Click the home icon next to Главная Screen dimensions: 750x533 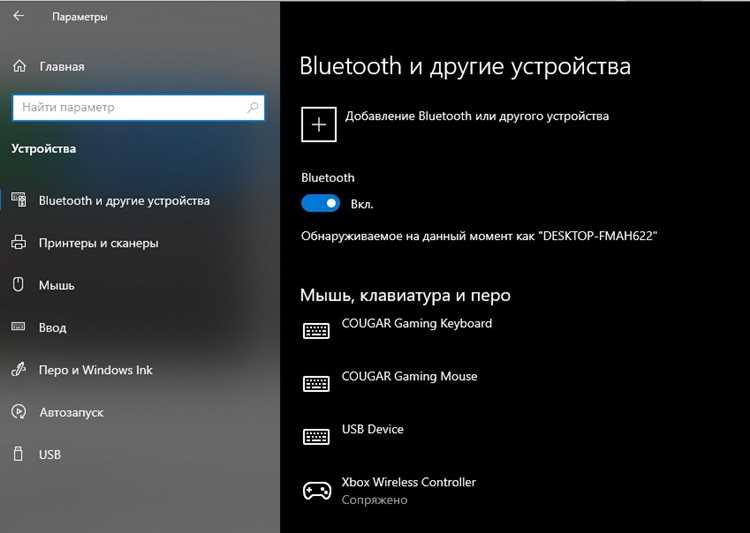click(19, 67)
